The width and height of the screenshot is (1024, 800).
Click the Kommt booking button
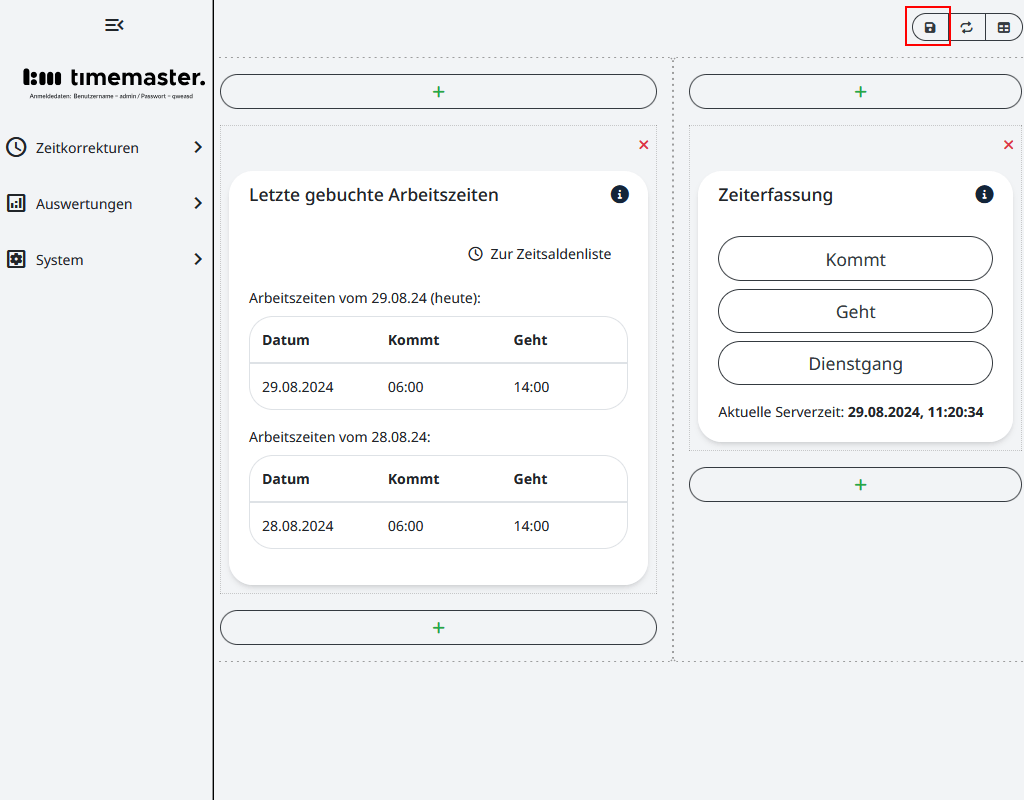pyautogui.click(x=855, y=258)
